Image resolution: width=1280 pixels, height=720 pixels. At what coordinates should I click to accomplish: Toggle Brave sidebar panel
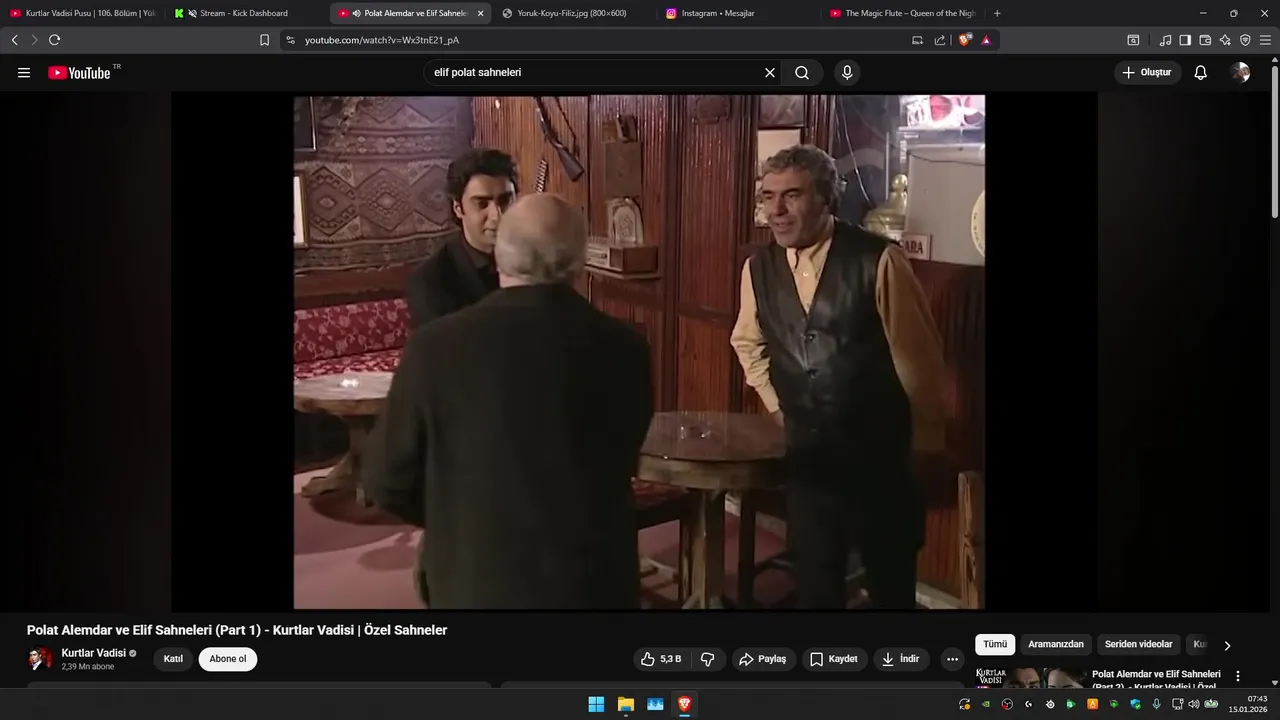1185,40
